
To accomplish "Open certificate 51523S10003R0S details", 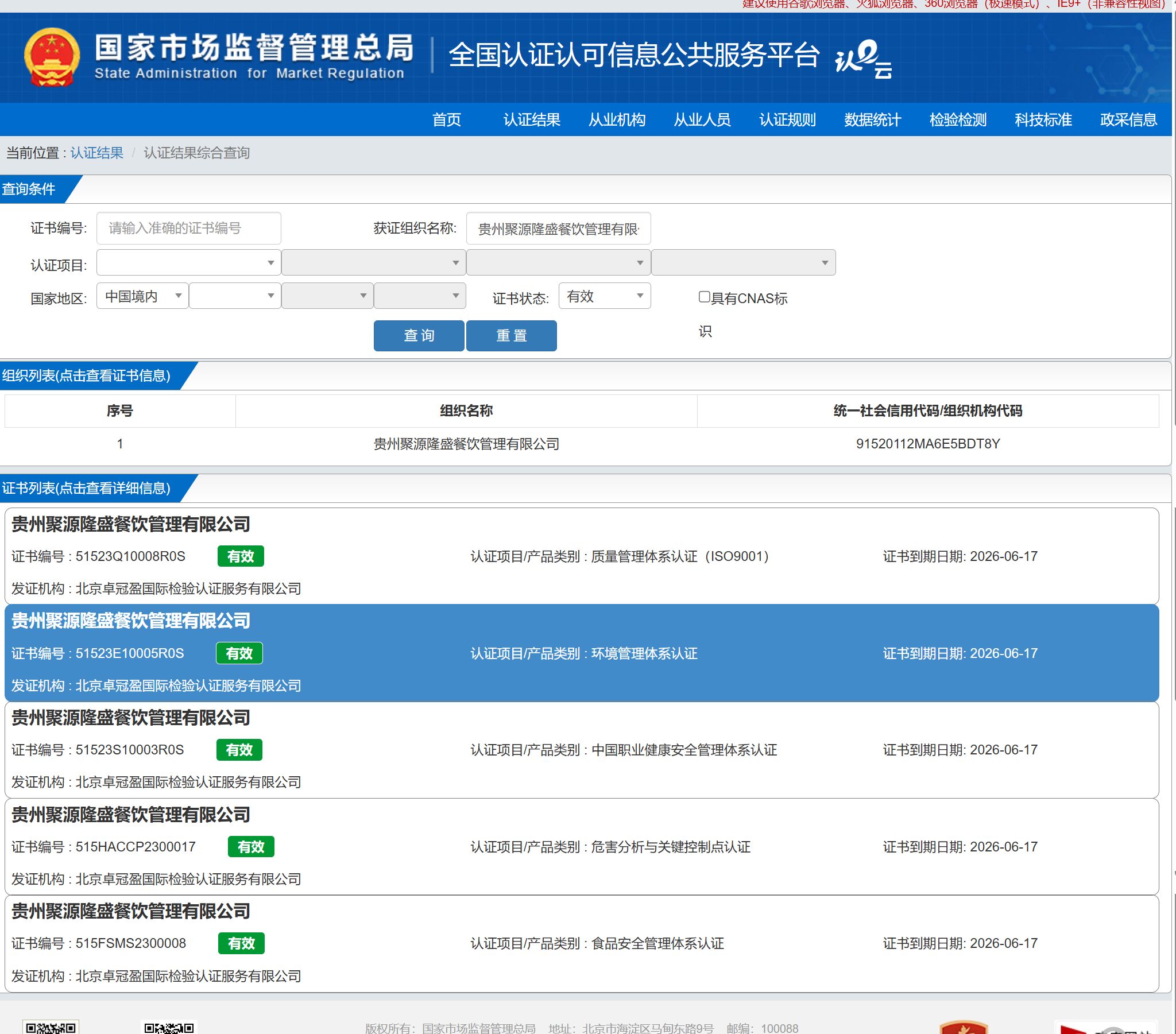I will click(x=582, y=750).
